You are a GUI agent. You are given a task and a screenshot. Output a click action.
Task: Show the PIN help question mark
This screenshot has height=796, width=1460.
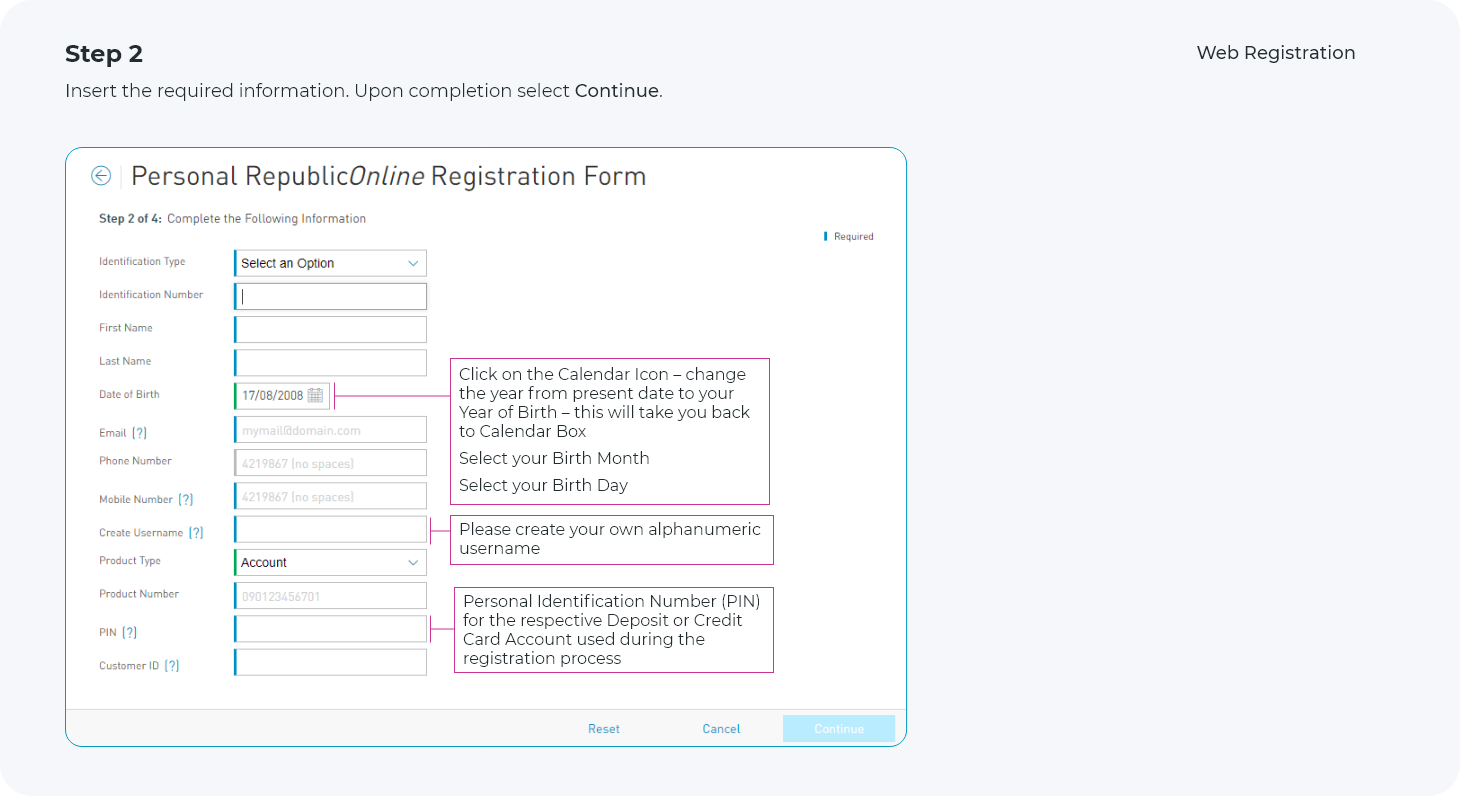(x=129, y=632)
